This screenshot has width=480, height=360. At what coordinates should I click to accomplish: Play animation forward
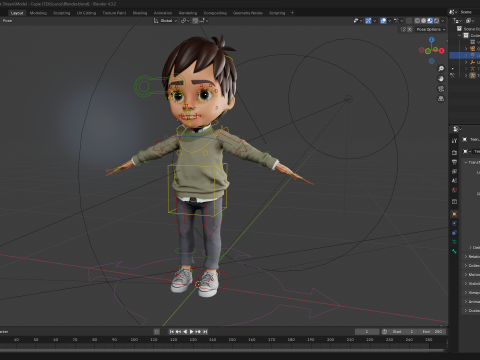click(x=192, y=332)
